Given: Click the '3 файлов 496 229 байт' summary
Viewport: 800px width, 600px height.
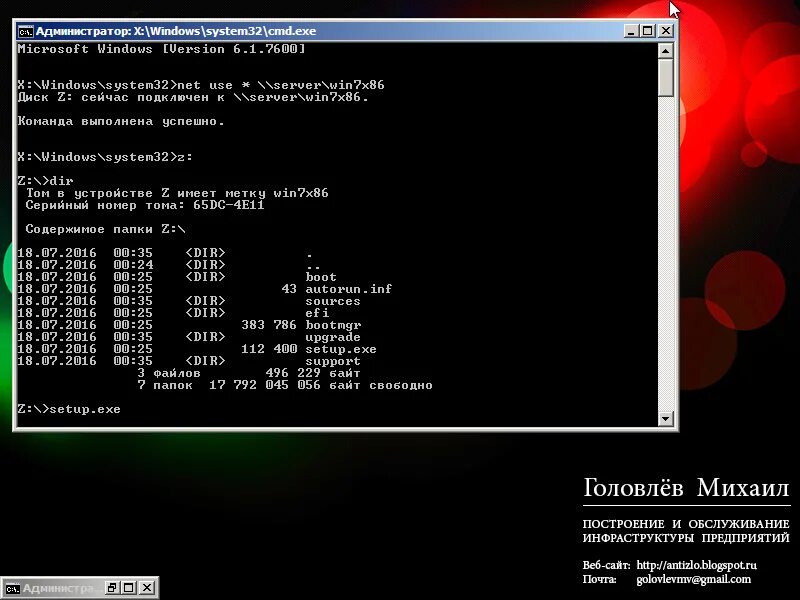Looking at the screenshot, I should [248, 373].
